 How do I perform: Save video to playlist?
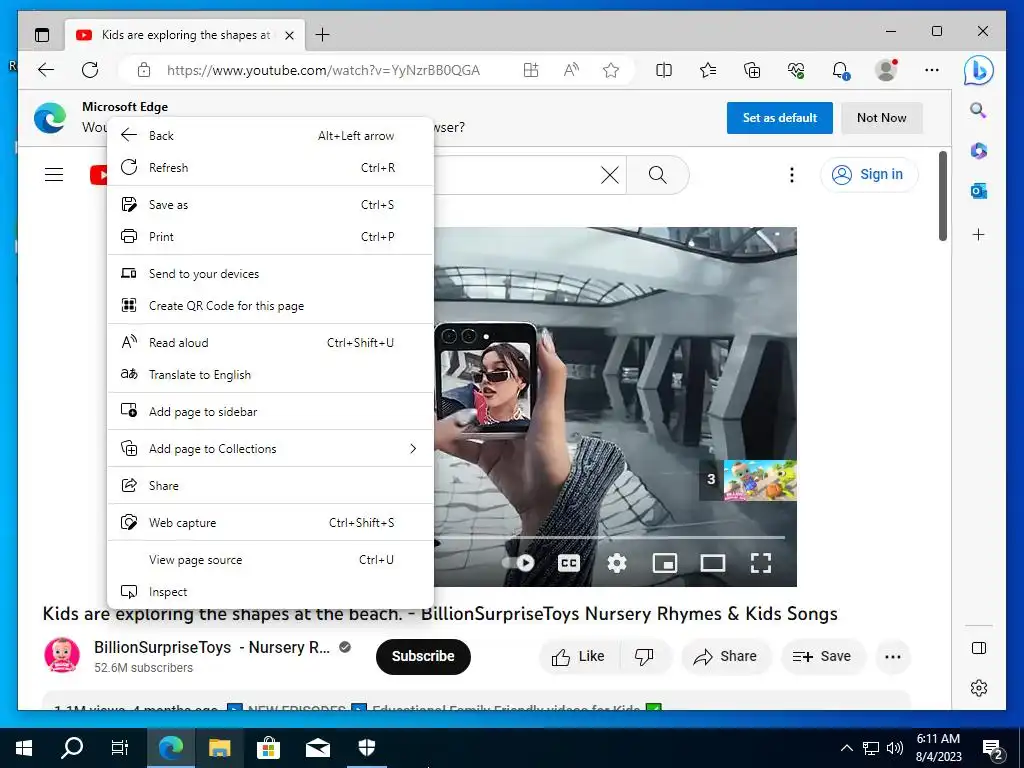(x=822, y=656)
